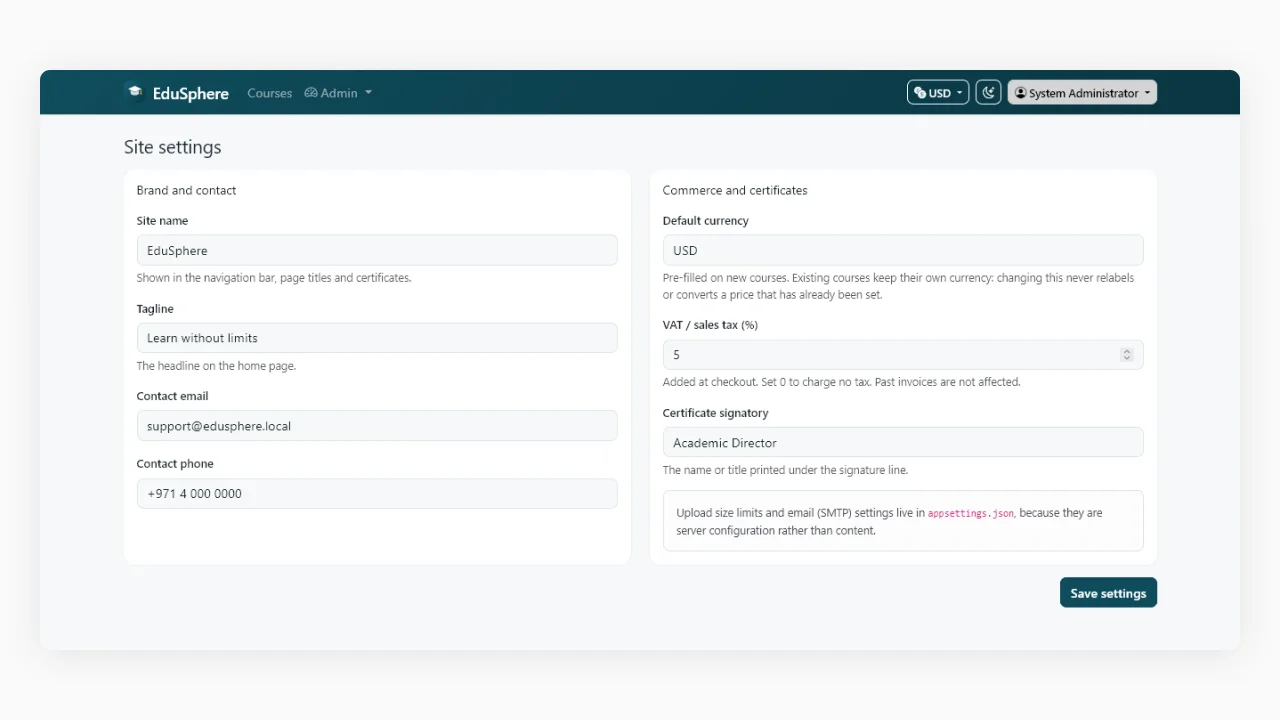This screenshot has height=720, width=1280.
Task: Open the System Administrator user menu
Action: (x=1082, y=93)
